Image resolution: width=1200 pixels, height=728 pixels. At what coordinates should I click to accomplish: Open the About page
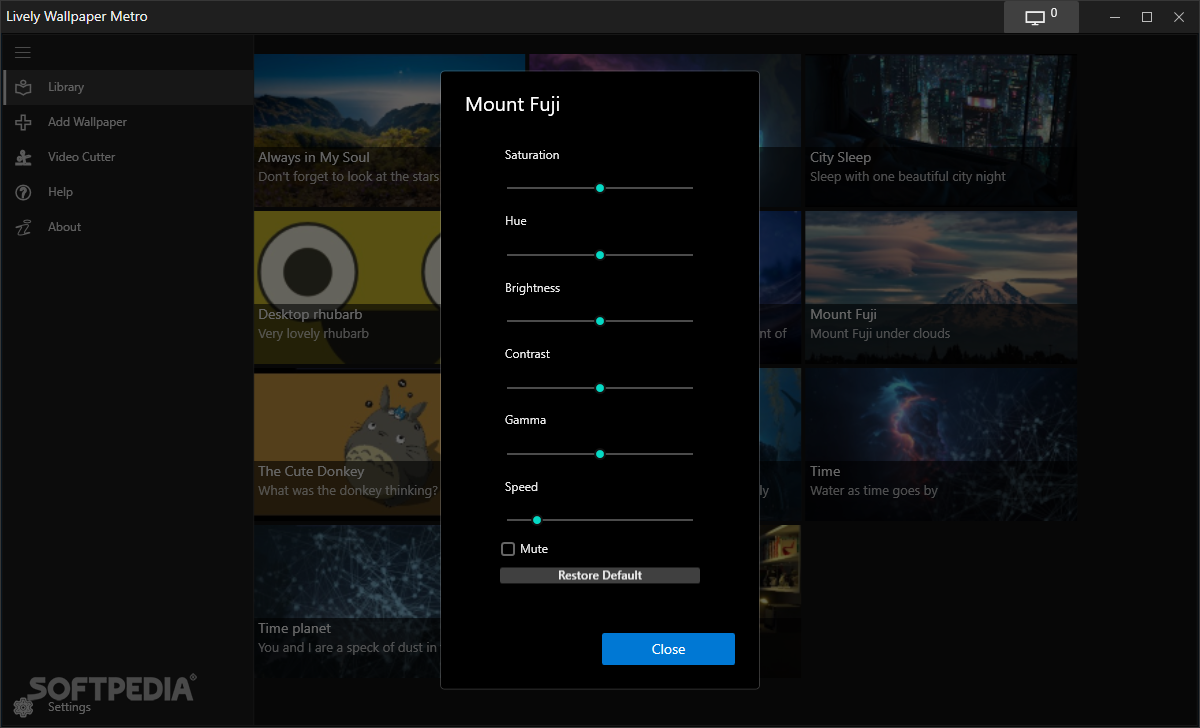[127, 227]
